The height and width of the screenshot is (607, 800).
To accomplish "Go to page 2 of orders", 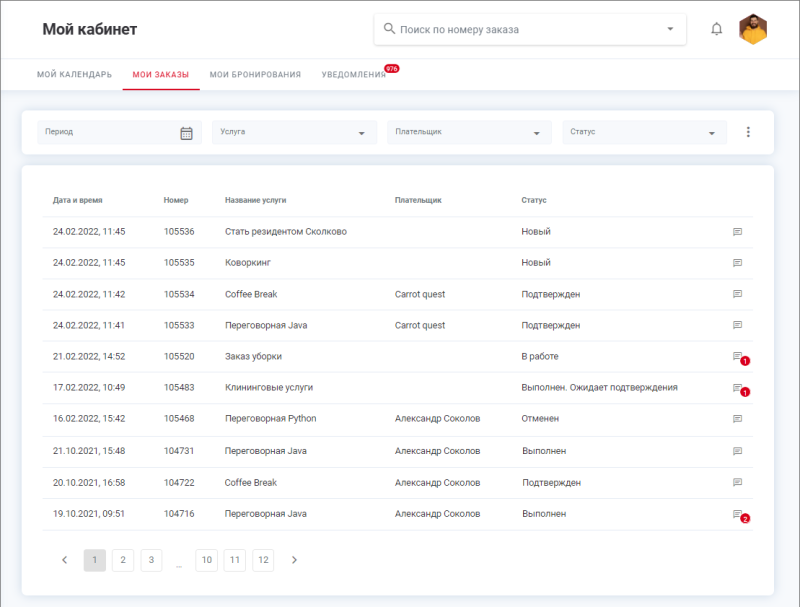I will click(x=122, y=560).
